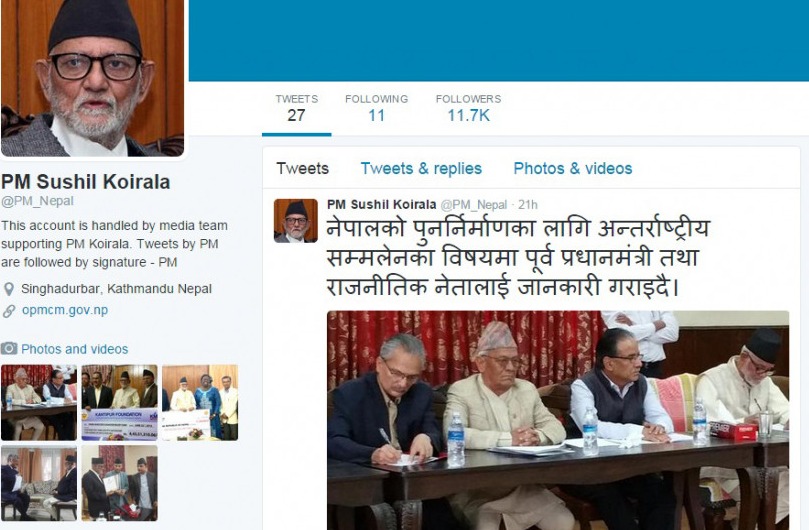Open the tweet's 21h timestamp

tap(528, 205)
